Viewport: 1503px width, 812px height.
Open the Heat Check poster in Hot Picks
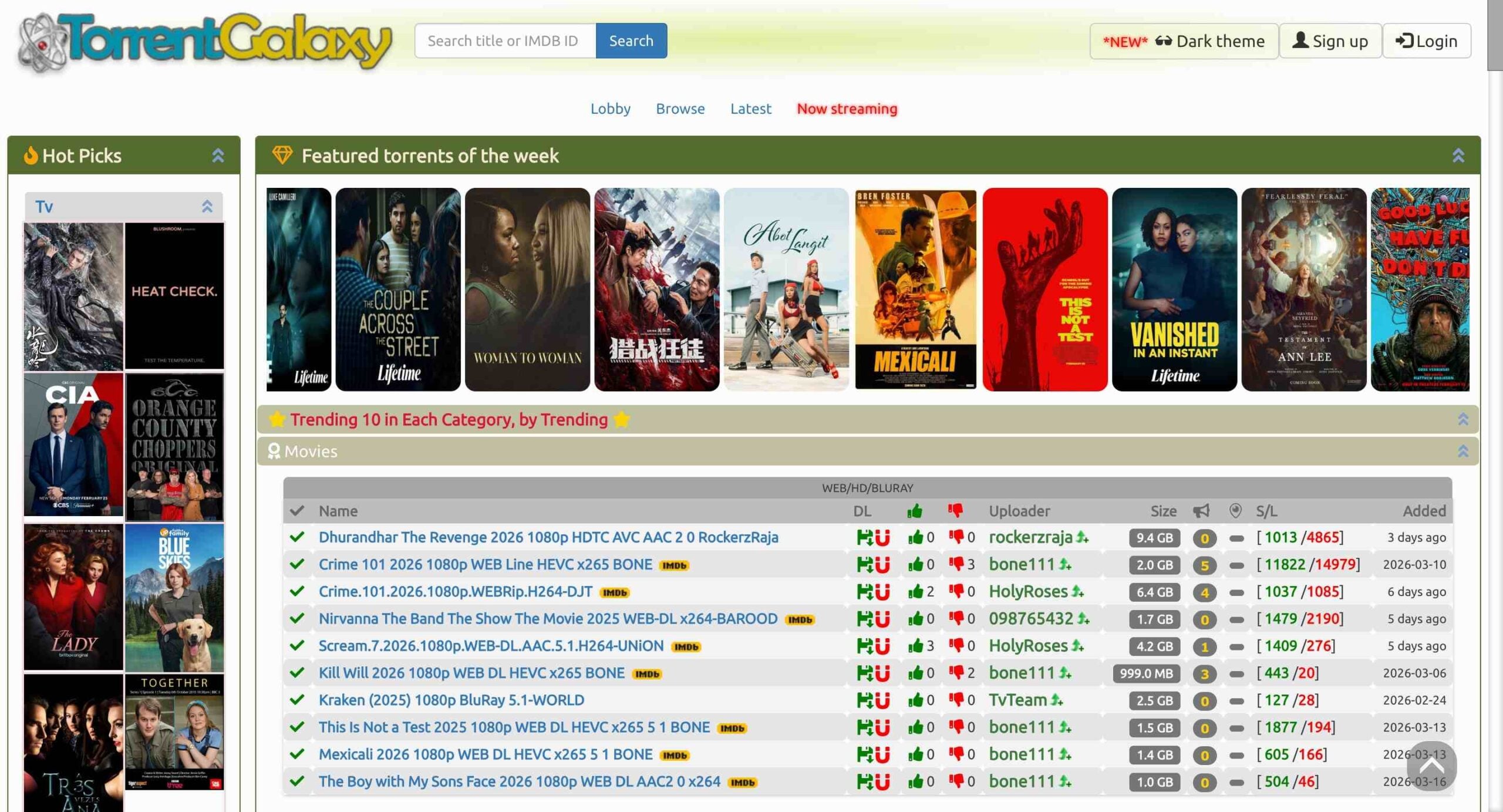(174, 296)
